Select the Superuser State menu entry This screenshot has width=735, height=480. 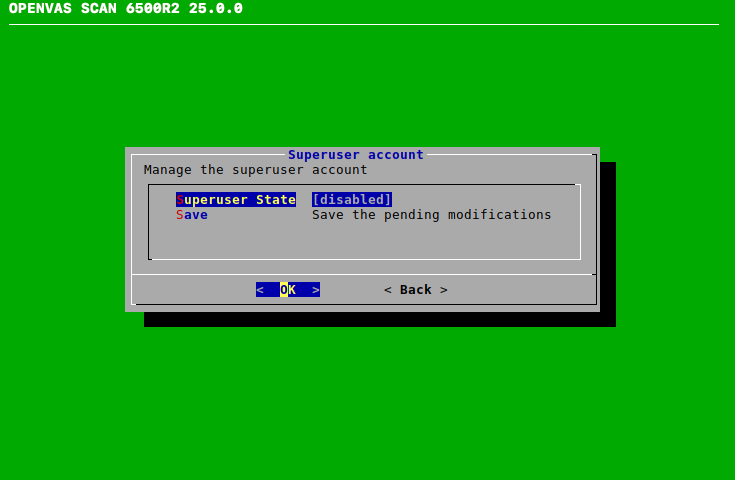pyautogui.click(x=236, y=200)
